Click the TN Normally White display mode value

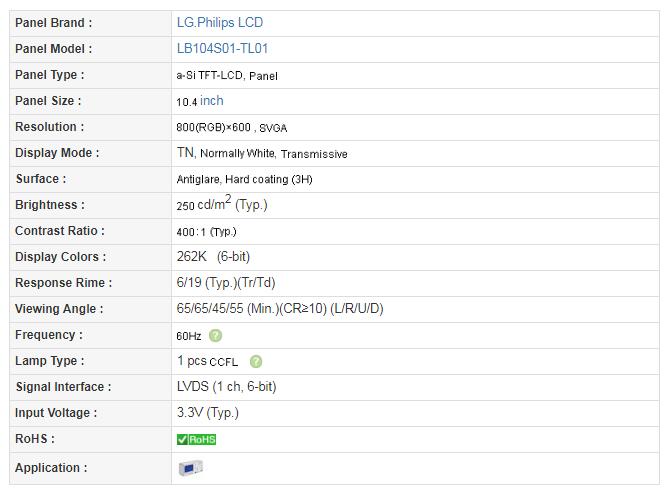pyautogui.click(x=261, y=153)
